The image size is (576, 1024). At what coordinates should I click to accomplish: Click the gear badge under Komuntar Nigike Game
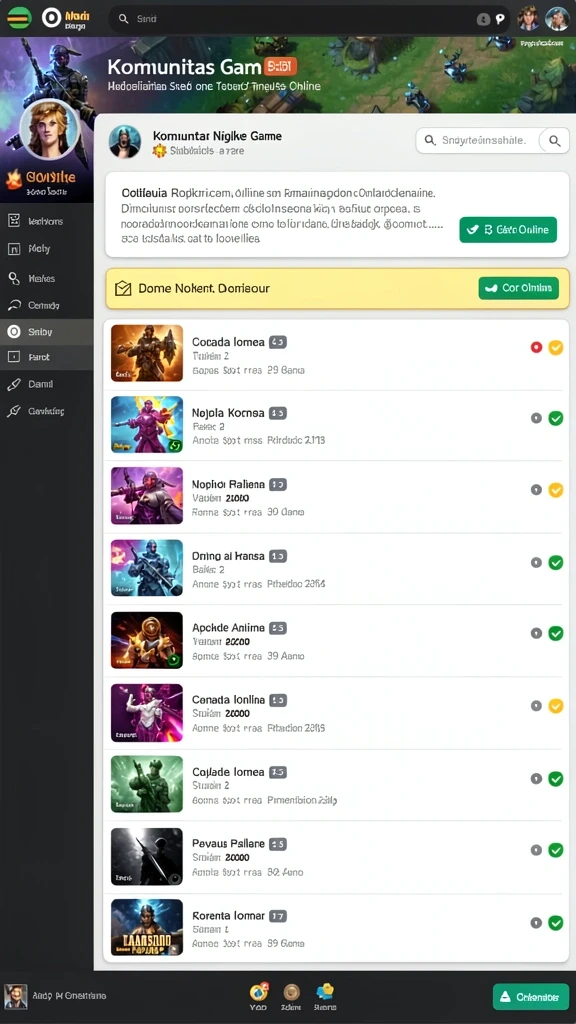[159, 151]
